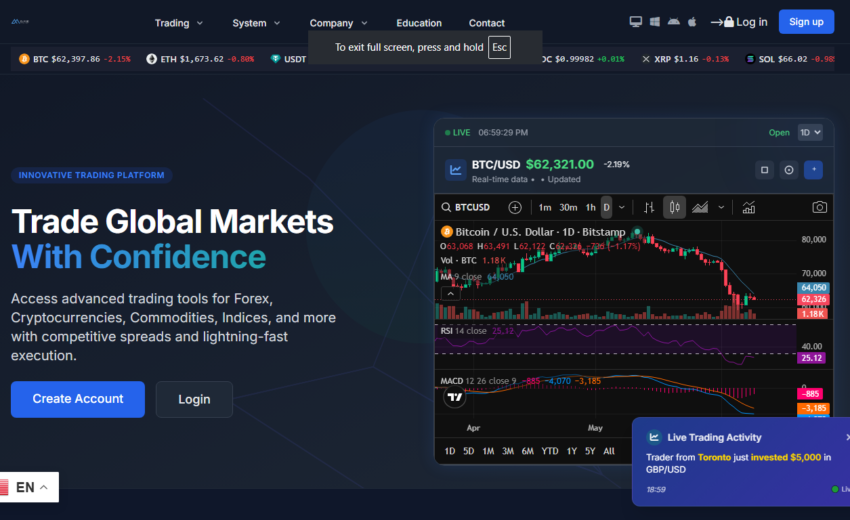Image resolution: width=850 pixels, height=520 pixels.
Task: Open the Indicators chart icon
Action: point(749,207)
